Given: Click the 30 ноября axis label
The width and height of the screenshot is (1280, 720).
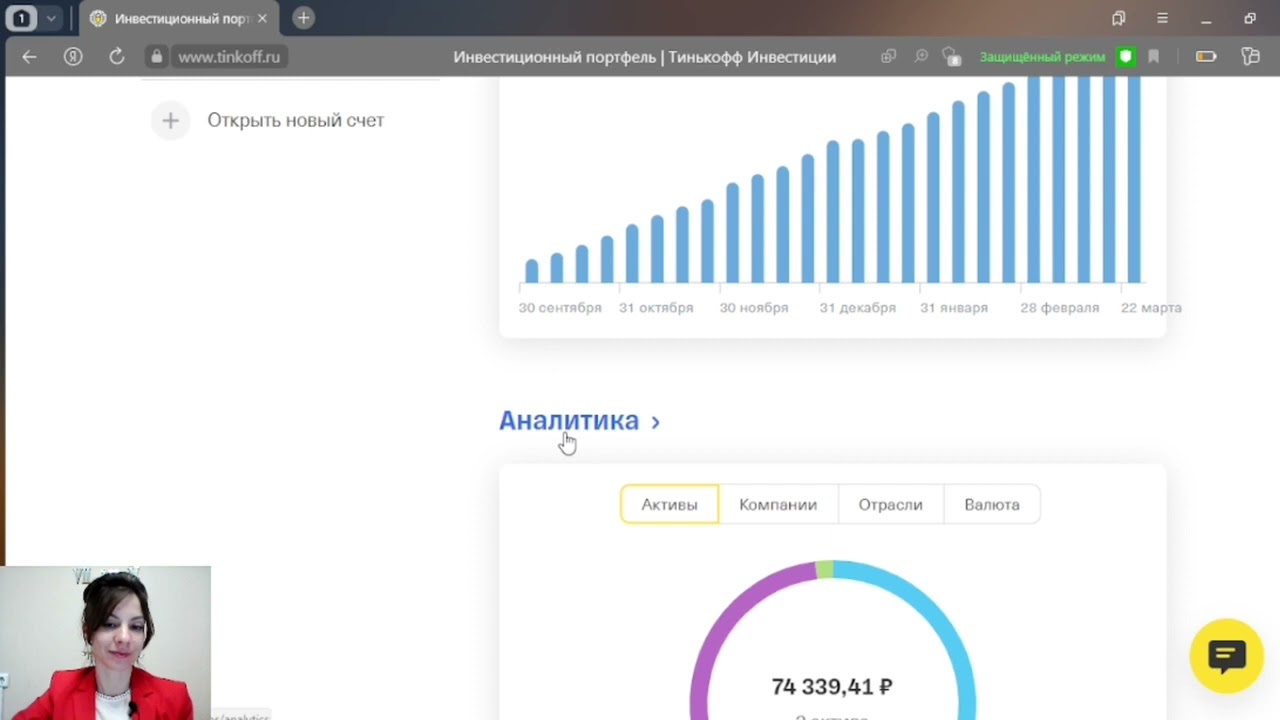Looking at the screenshot, I should tap(754, 308).
